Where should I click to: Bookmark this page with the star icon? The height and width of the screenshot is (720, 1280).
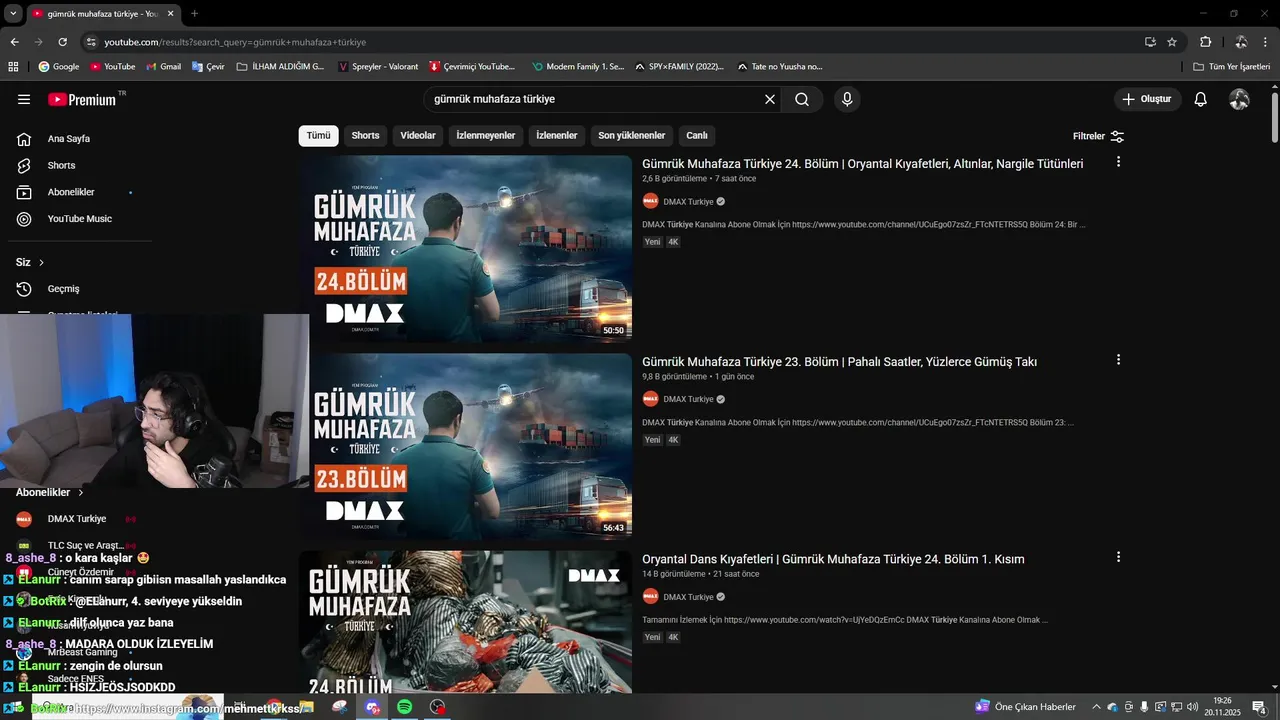pyautogui.click(x=1172, y=42)
